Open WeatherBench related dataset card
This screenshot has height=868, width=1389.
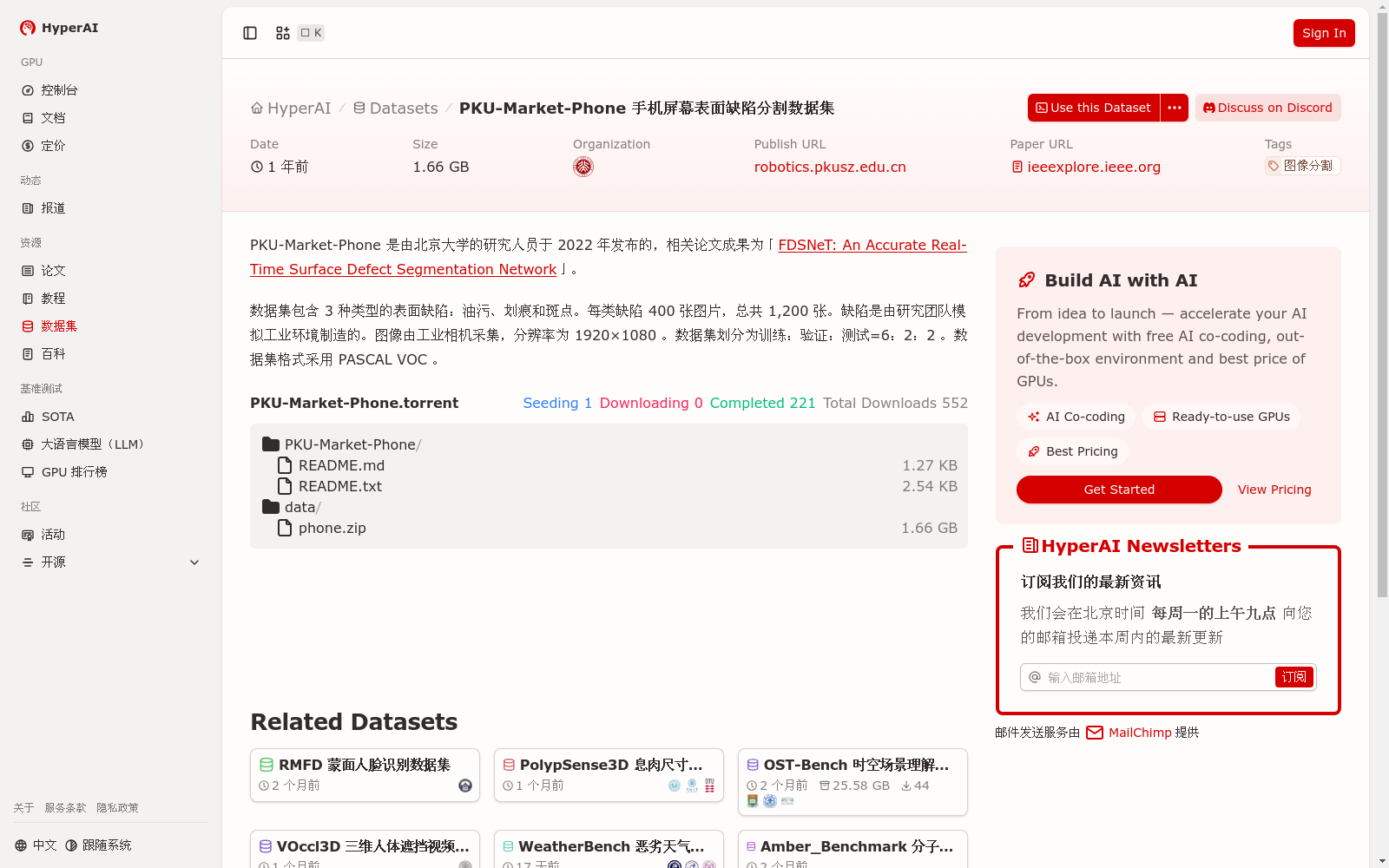click(609, 849)
